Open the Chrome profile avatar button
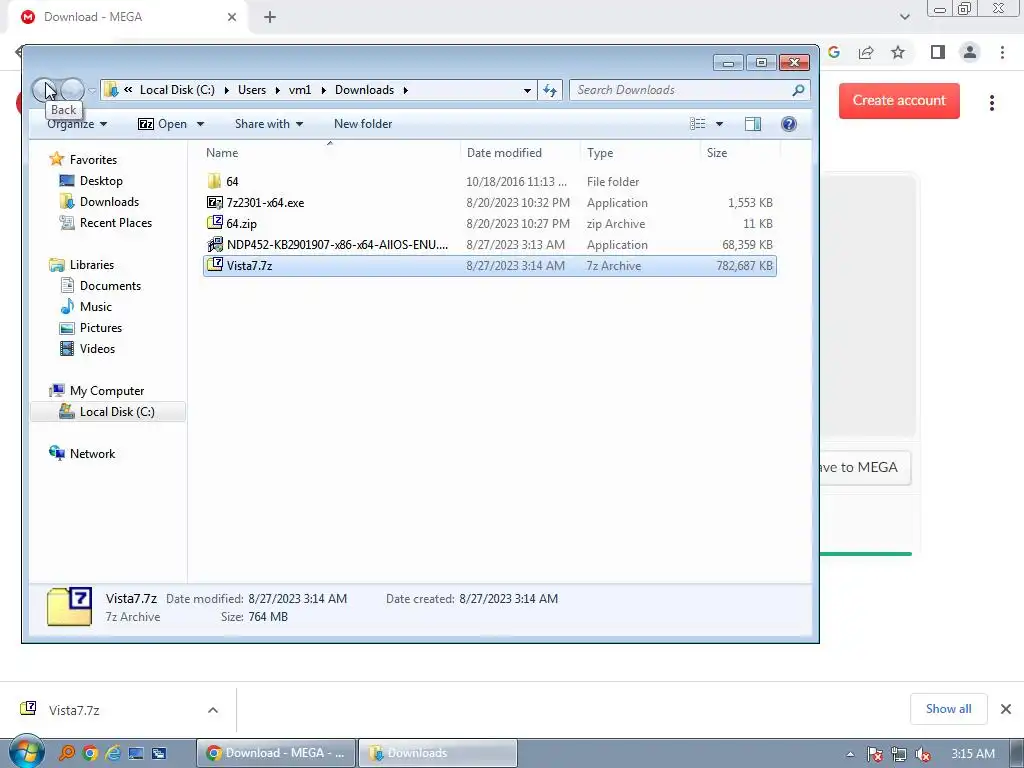Screen dimensions: 1024x768 970,52
